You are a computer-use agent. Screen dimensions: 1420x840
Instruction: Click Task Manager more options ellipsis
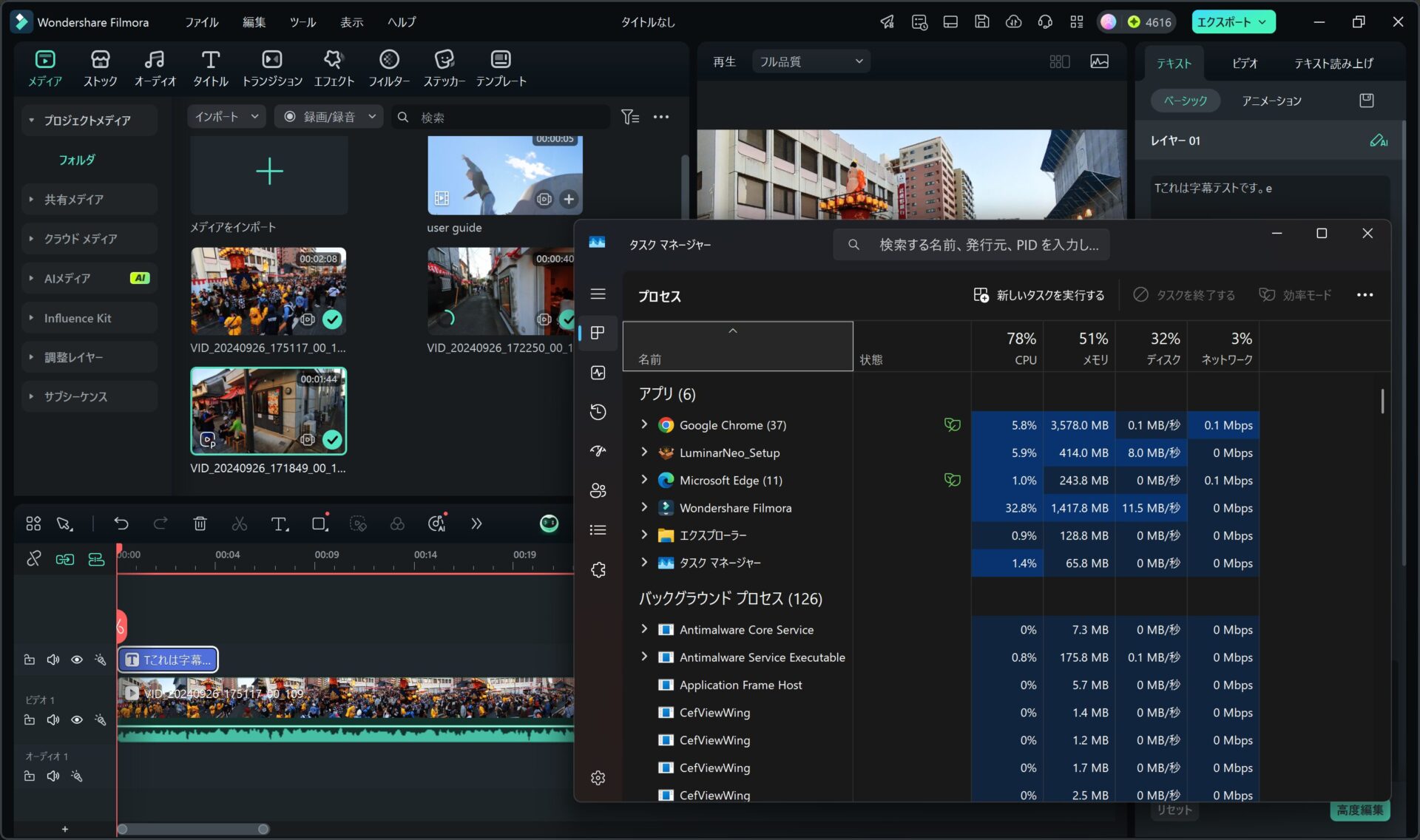[x=1365, y=295]
